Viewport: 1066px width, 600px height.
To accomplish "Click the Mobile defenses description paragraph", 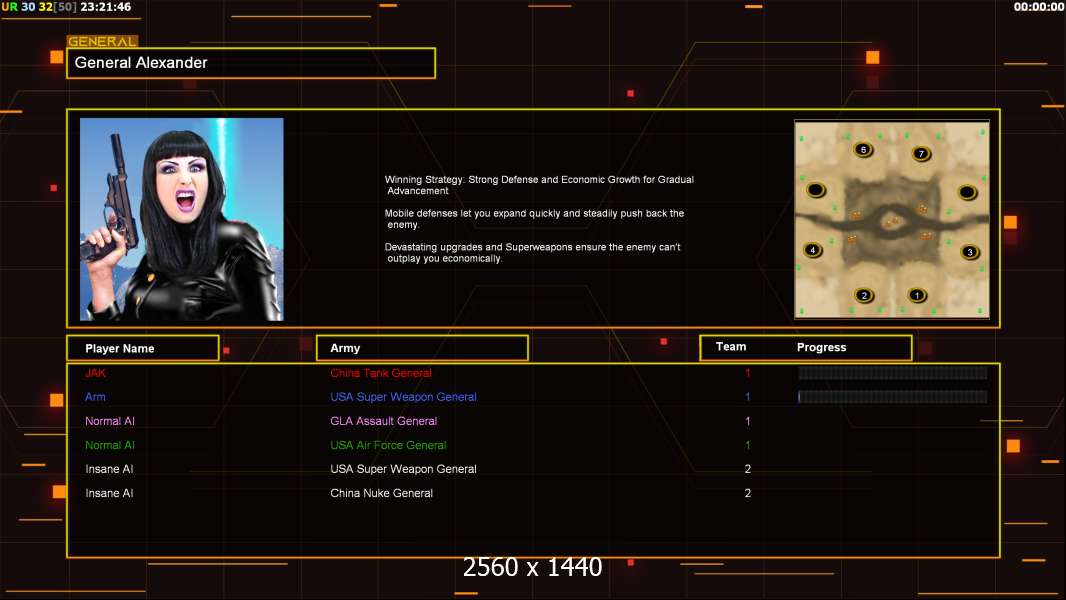I will point(535,219).
